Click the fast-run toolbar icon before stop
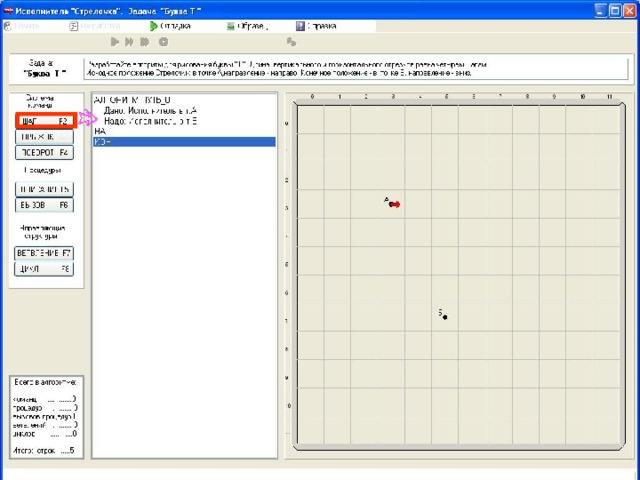 [x=144, y=42]
